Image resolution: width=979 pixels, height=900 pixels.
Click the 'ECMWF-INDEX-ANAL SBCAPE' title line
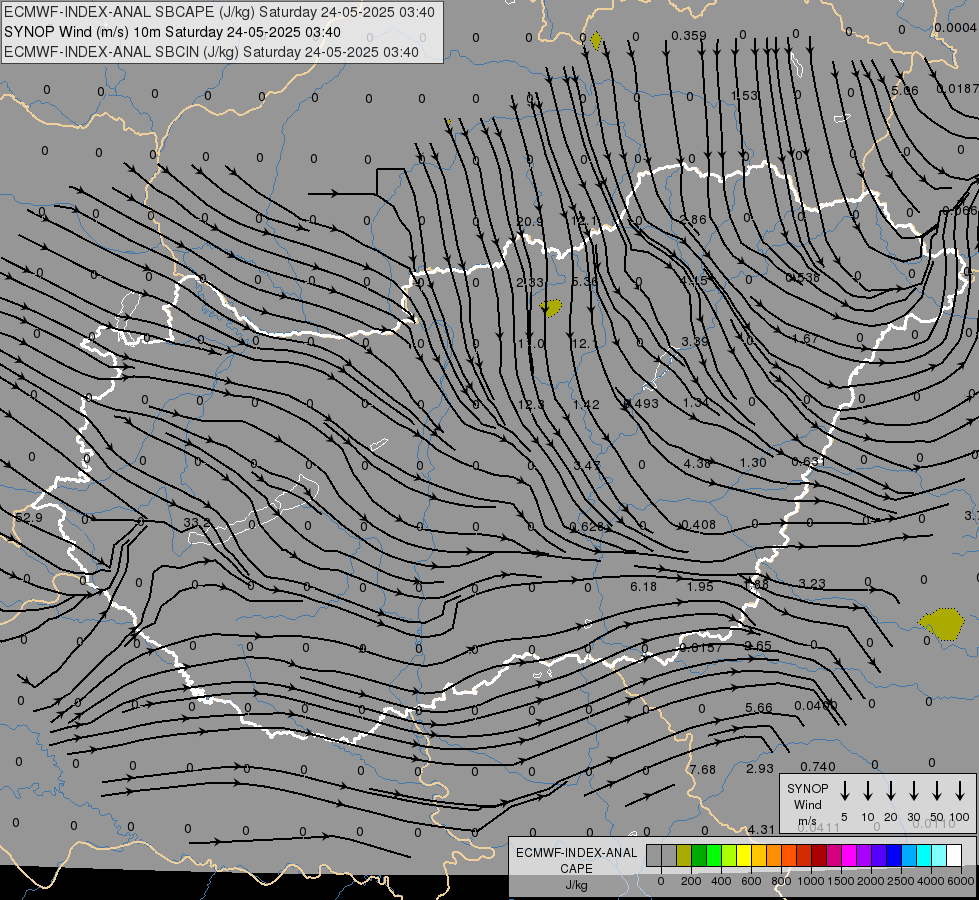219,12
